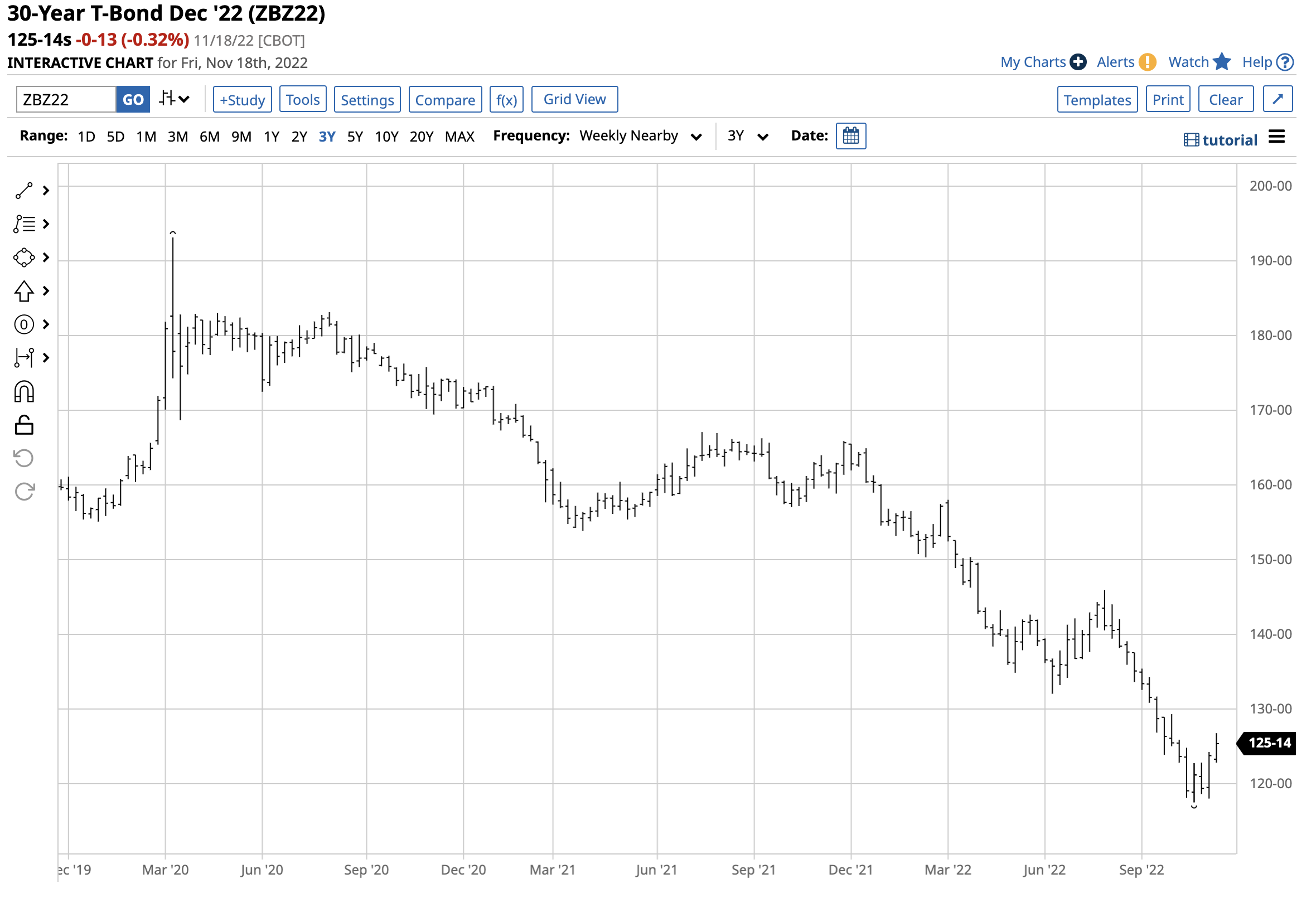
Task: Select the 2Y range
Action: 300,137
